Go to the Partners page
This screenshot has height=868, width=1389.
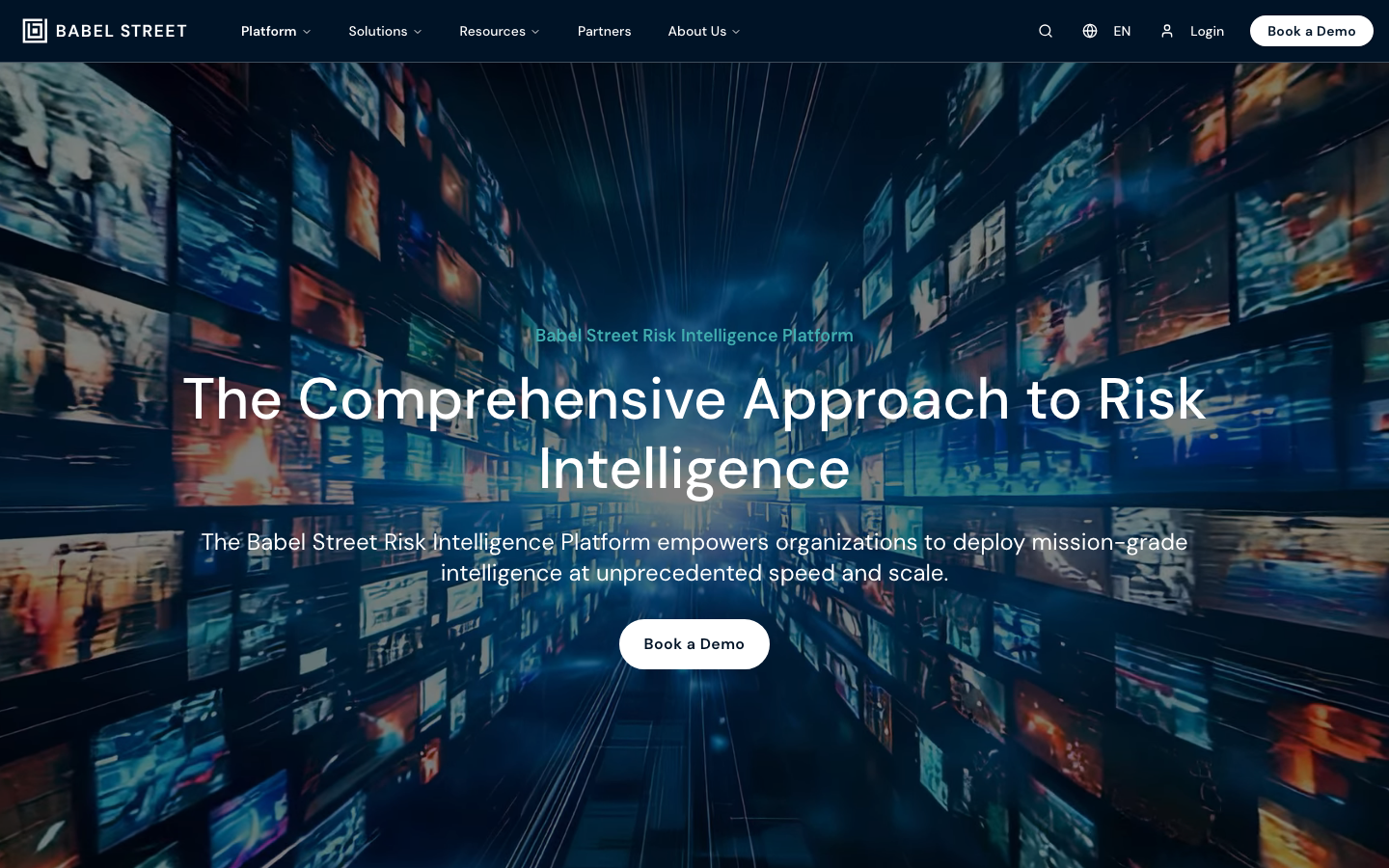[605, 31]
